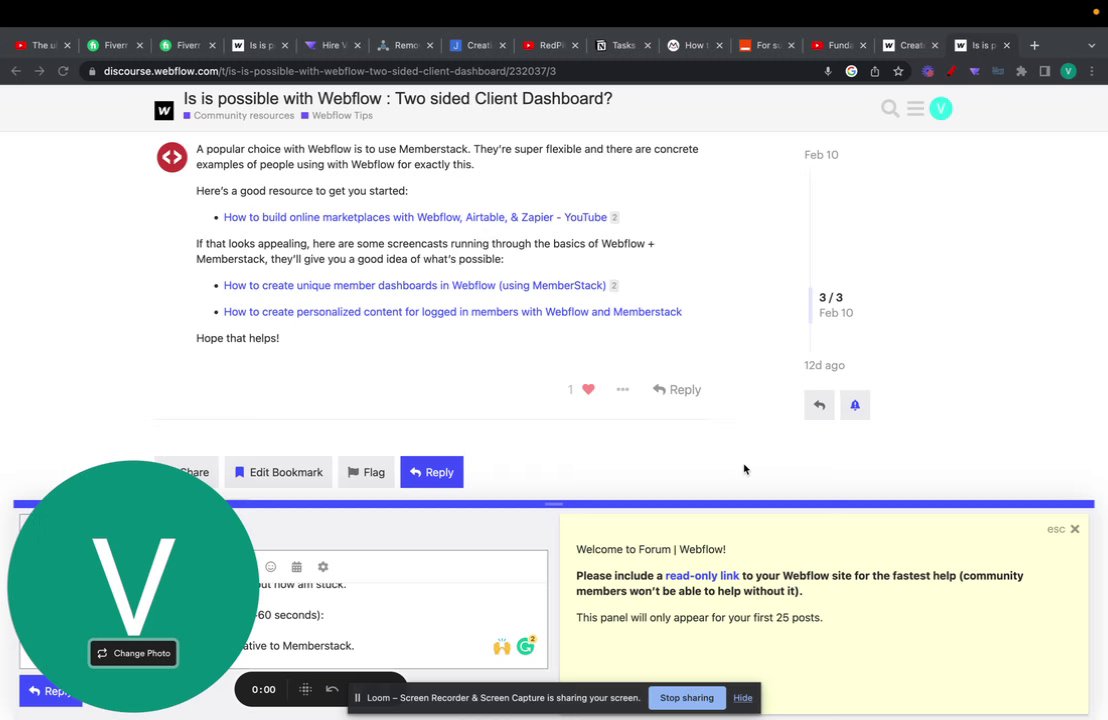Viewport: 1108px width, 720px height.
Task: Like the post via the heart icon
Action: [588, 389]
